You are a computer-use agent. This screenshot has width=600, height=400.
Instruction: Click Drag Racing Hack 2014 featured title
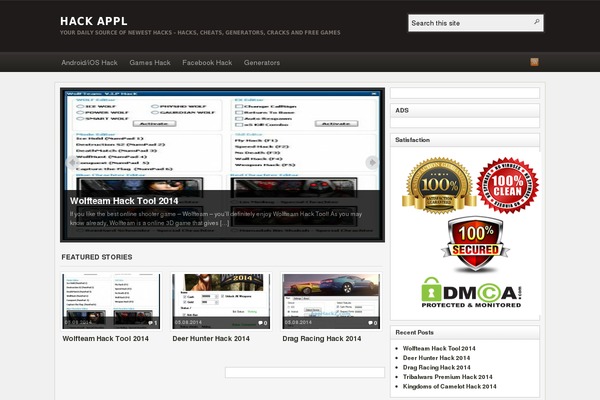tap(321, 338)
